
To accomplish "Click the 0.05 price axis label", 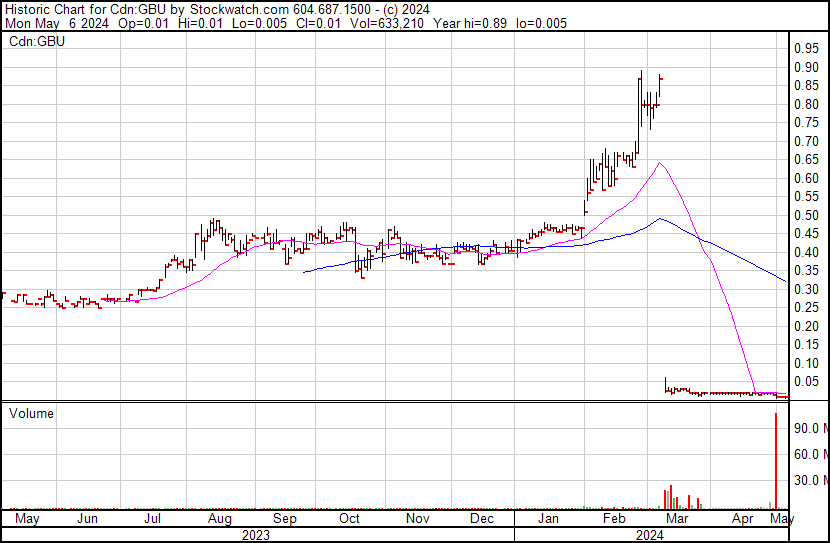I will 806,382.
